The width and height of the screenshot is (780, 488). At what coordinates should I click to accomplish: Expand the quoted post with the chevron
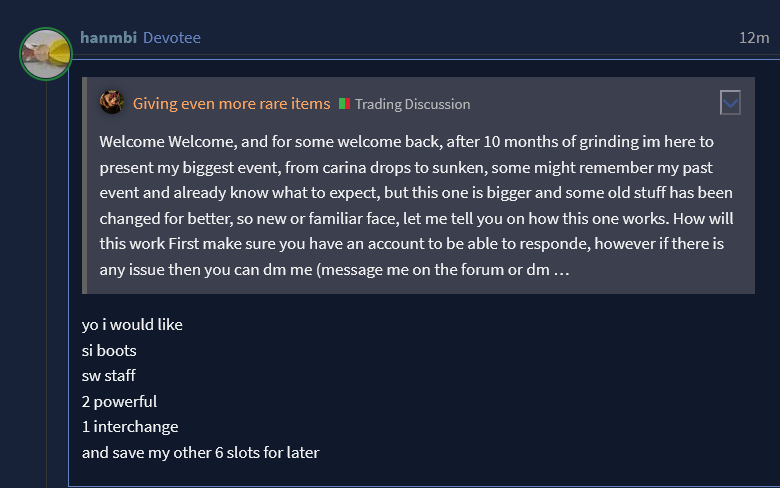tap(730, 102)
